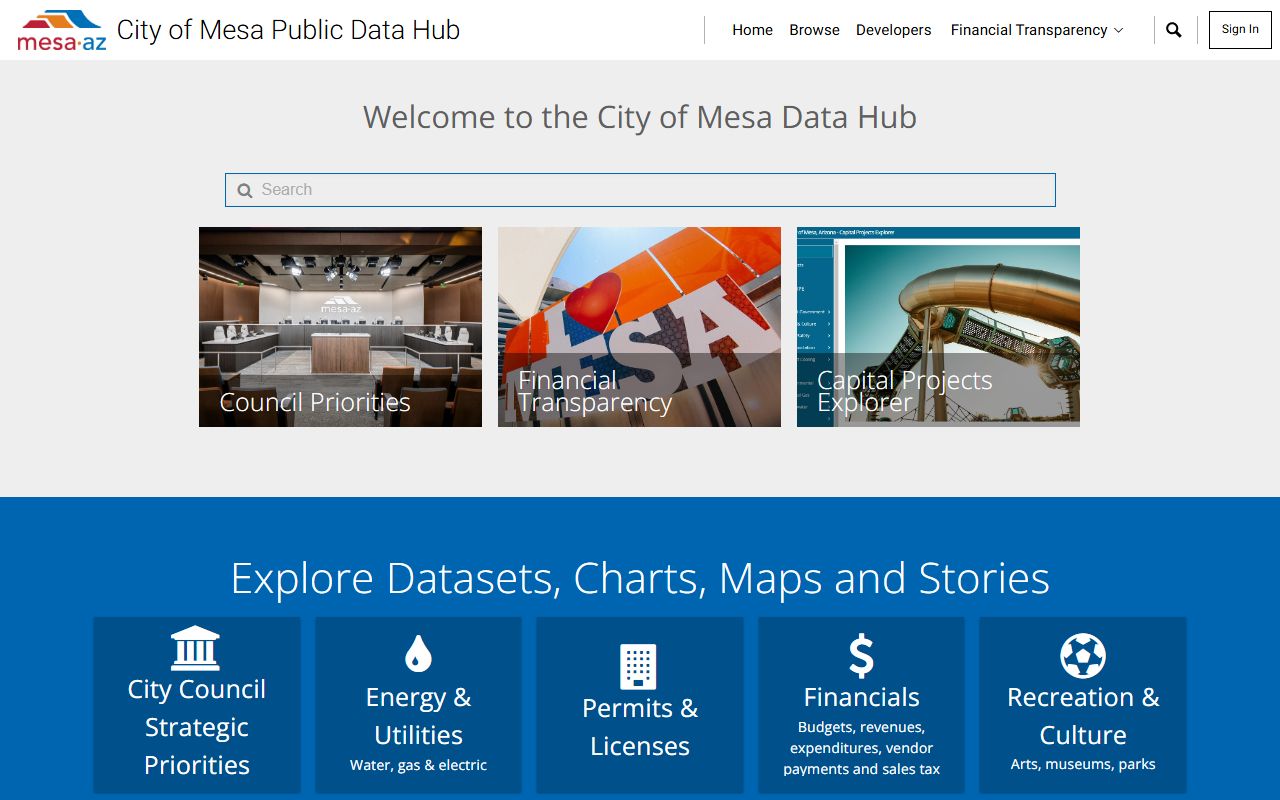This screenshot has height=800, width=1280.
Task: Open the Developers menu item
Action: pos(893,30)
